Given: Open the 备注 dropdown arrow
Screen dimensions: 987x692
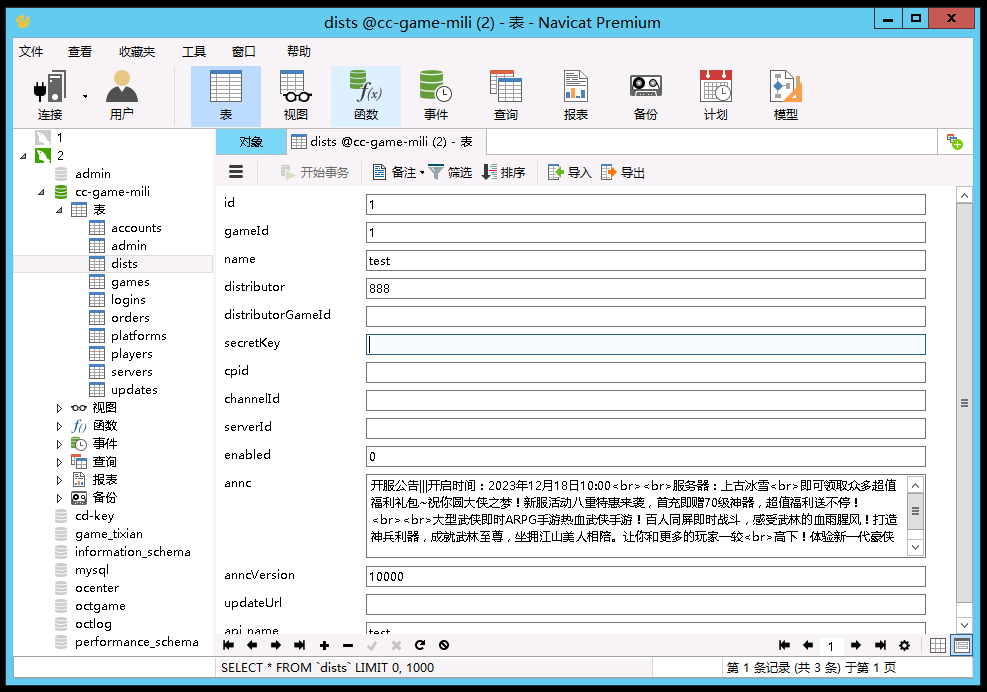Looking at the screenshot, I should pos(422,173).
